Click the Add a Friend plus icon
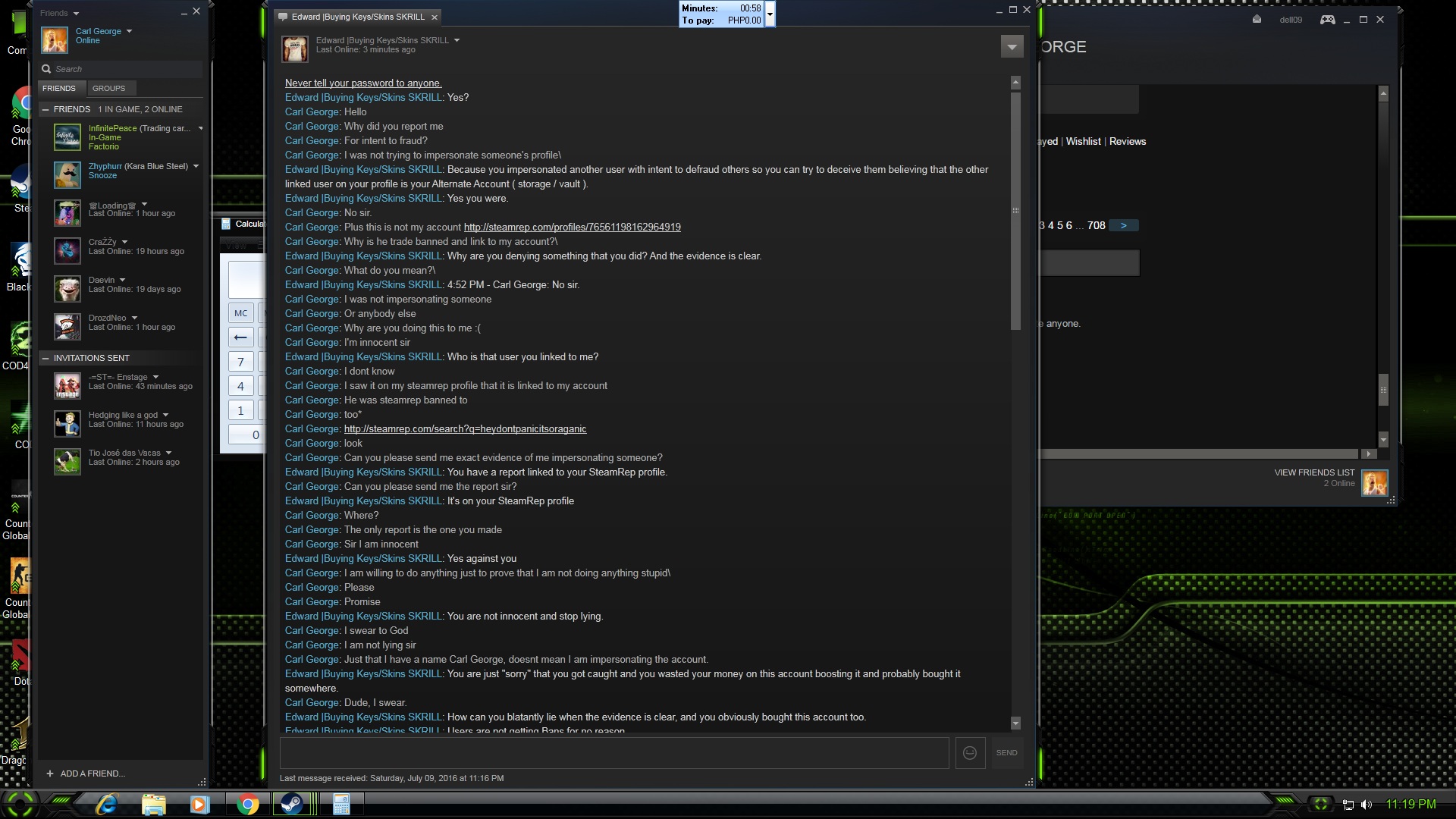The height and width of the screenshot is (819, 1456). [x=50, y=773]
